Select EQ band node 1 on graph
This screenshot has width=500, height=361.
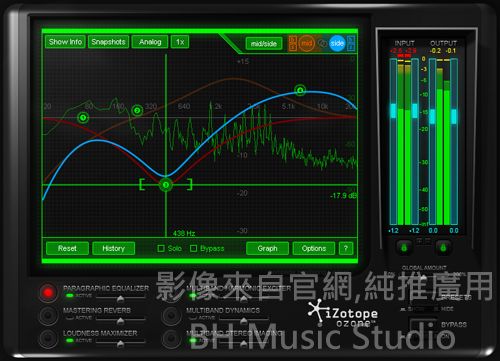[x=83, y=117]
